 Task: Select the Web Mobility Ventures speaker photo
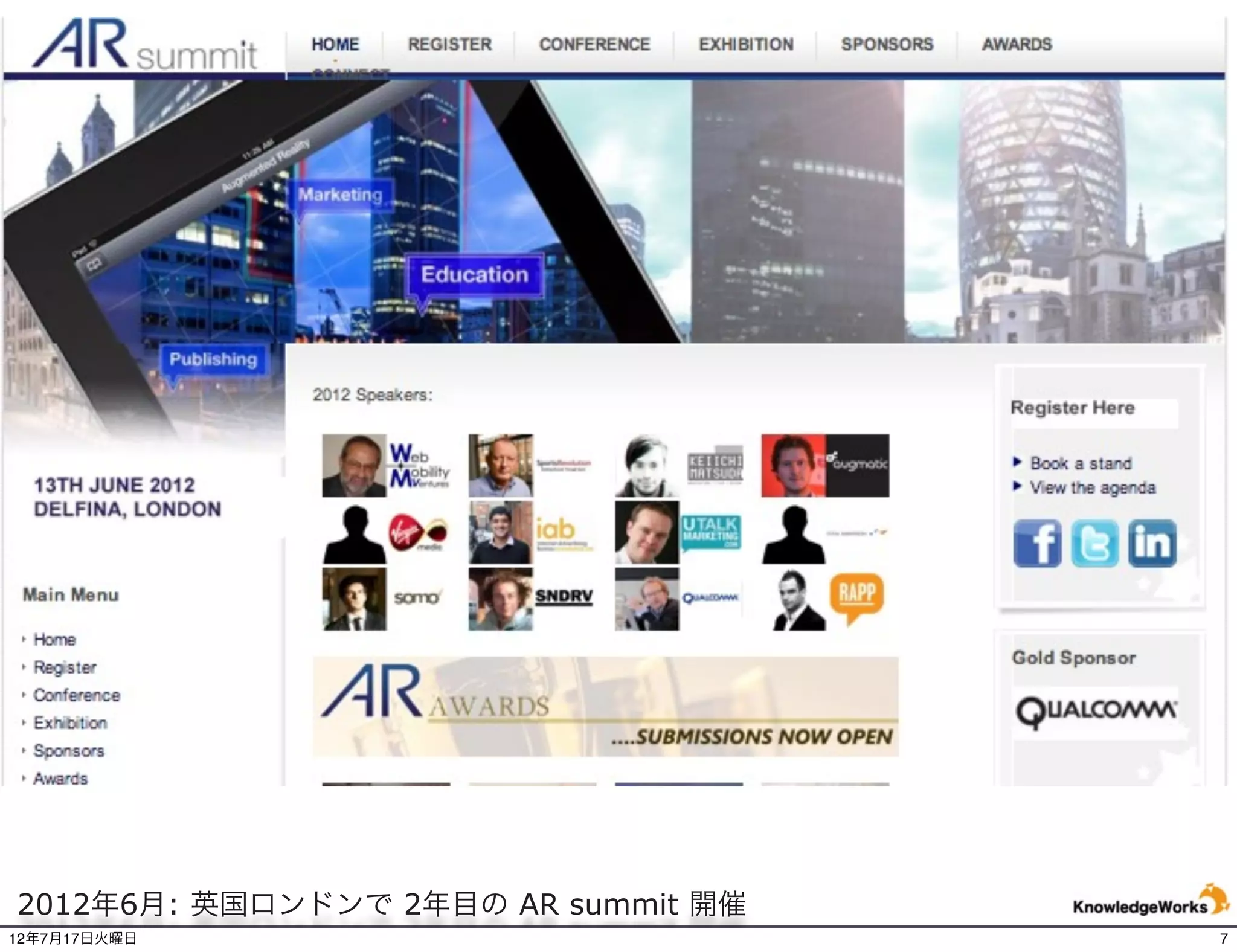point(354,466)
